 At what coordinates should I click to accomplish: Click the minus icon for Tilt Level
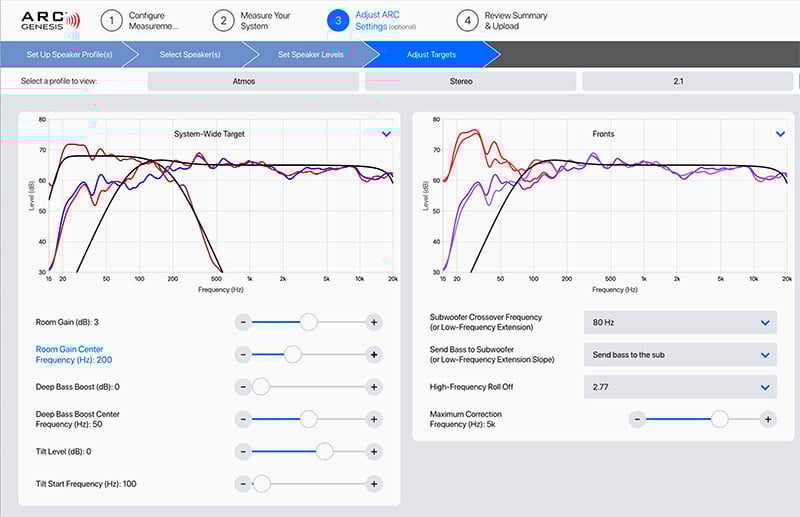point(243,451)
